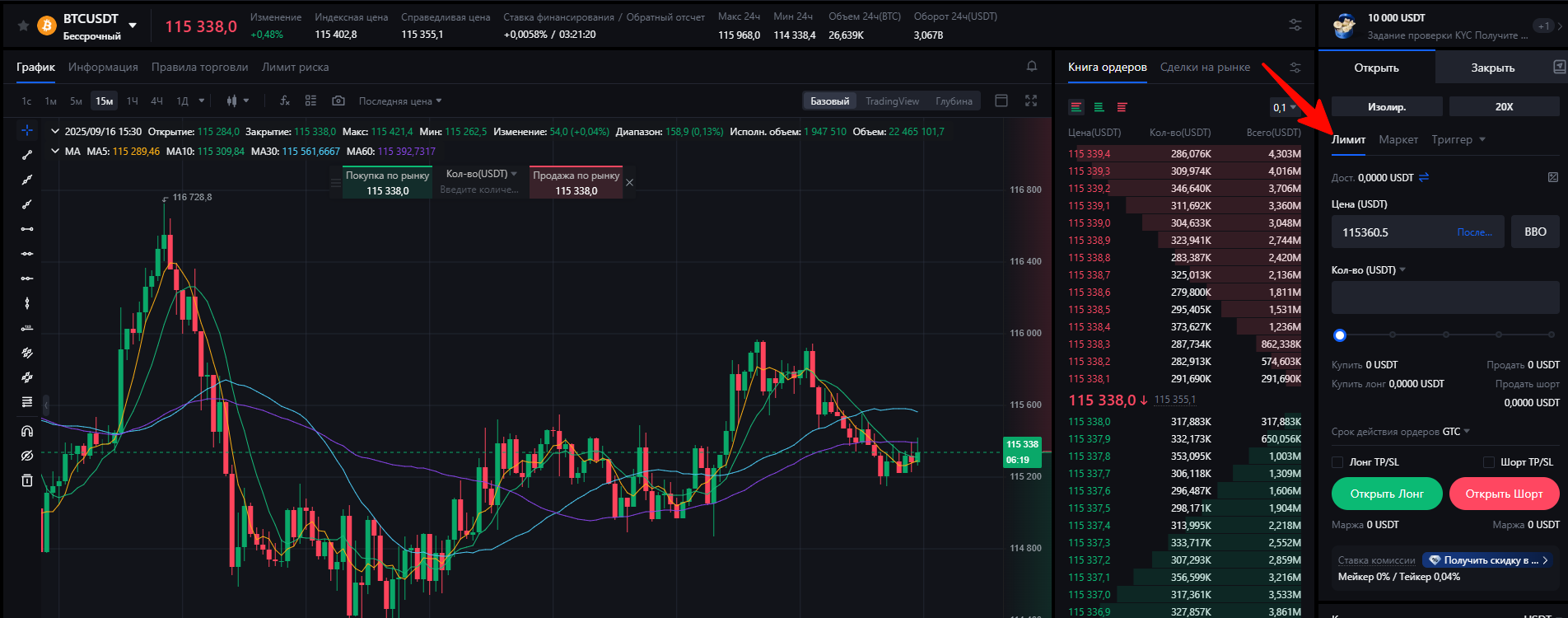Open the trading guide icon beside Закрыть
Image resolution: width=1568 pixels, height=618 pixels.
click(x=1559, y=67)
